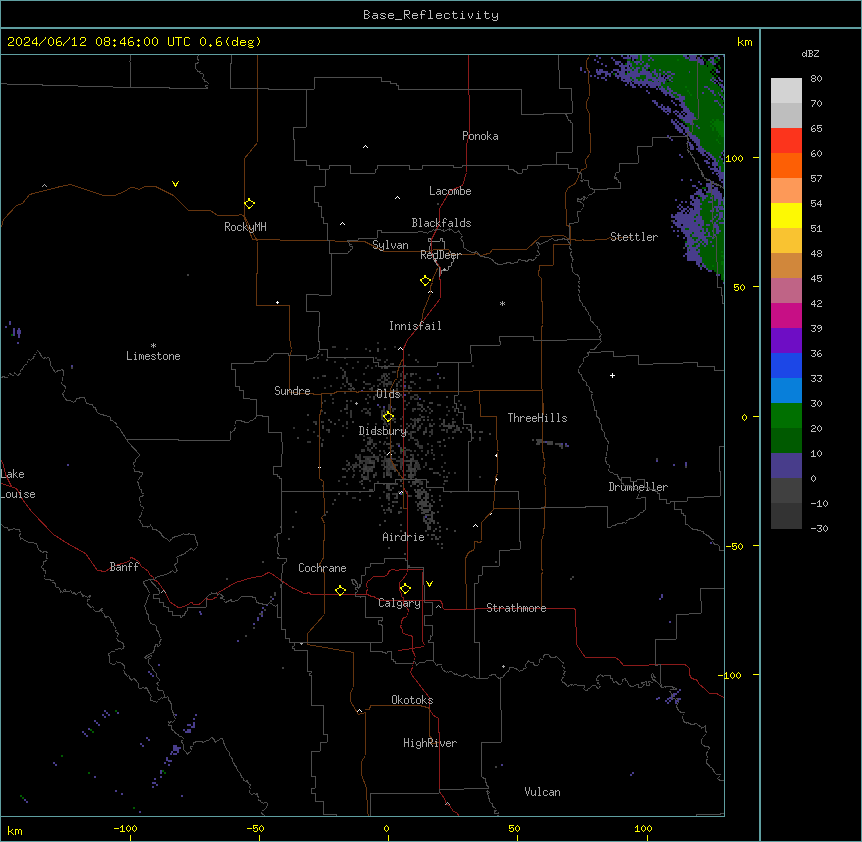Click the Lake Louise label

18,484
